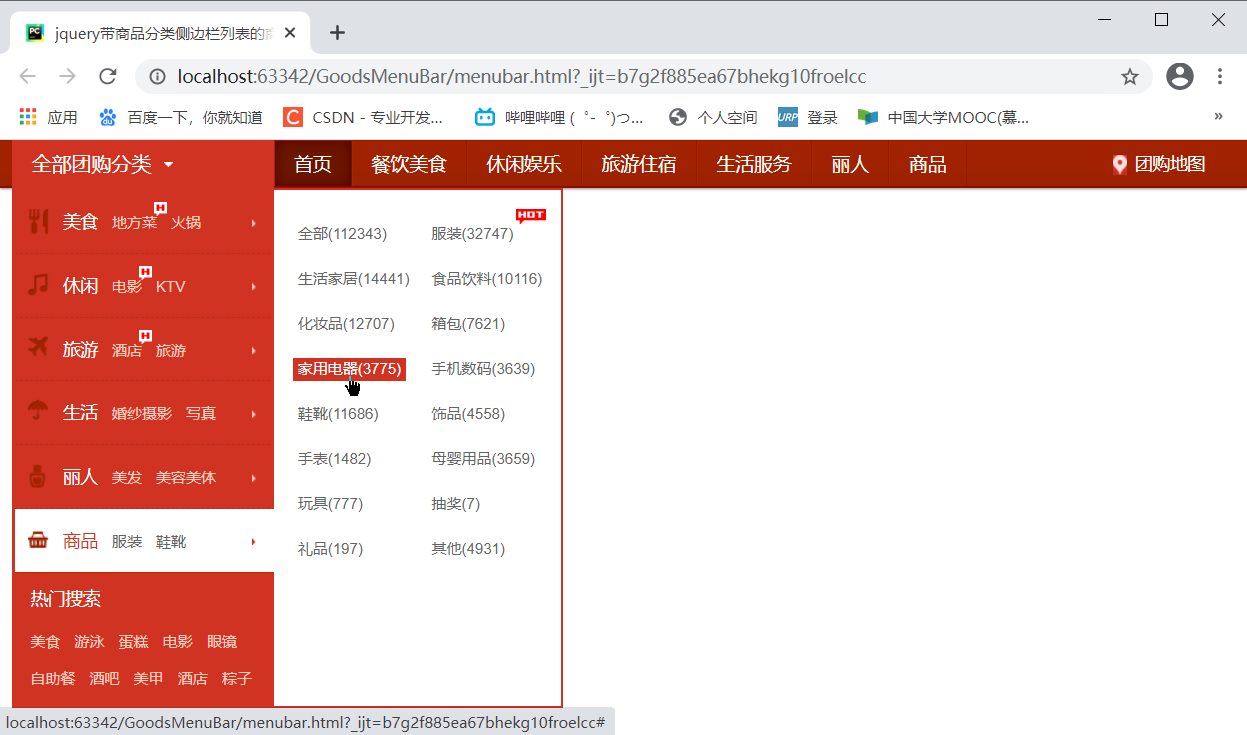The height and width of the screenshot is (735, 1247).
Task: Click the shopping basket 商品 icon
Action: click(38, 541)
